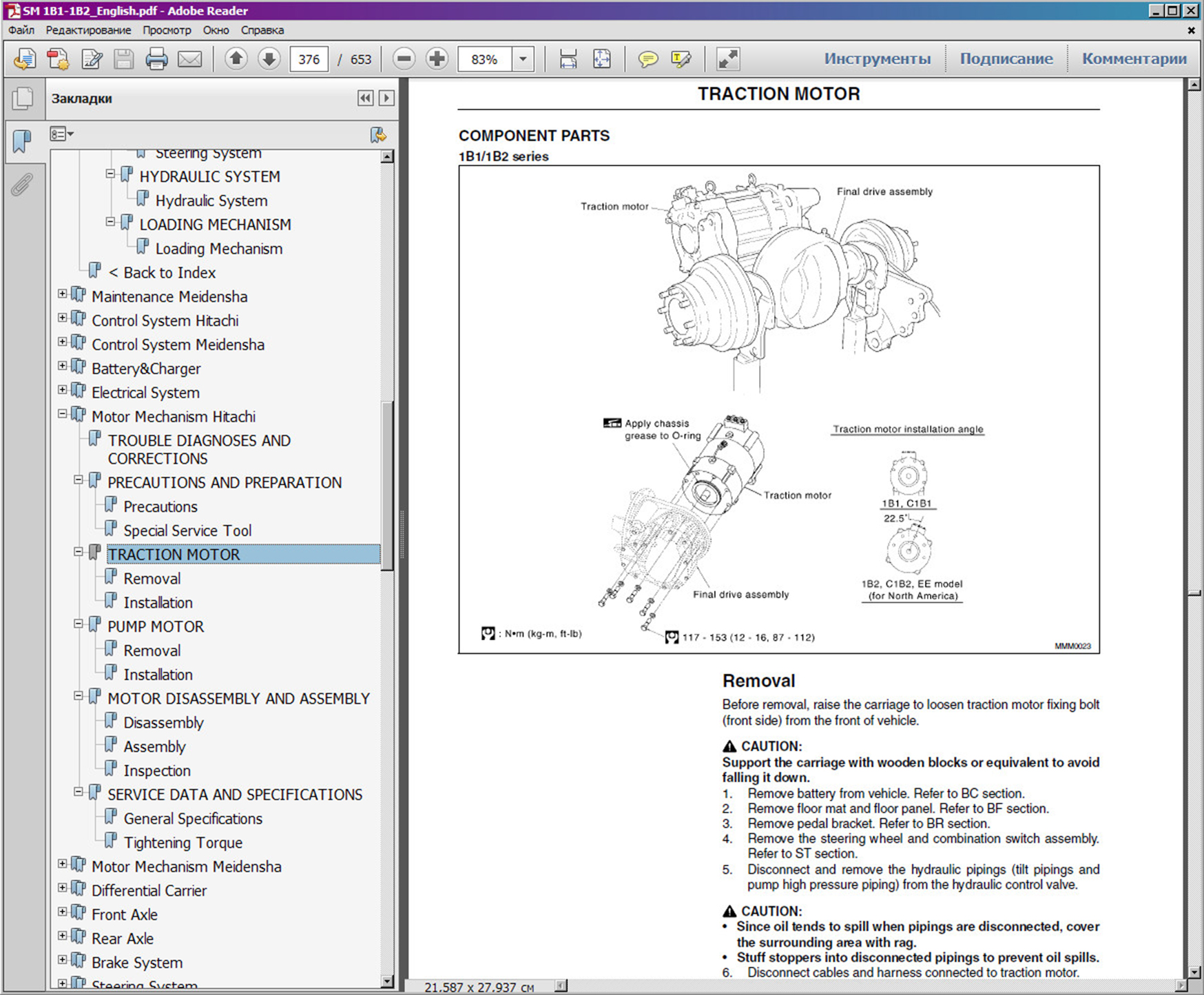
Task: Open the Инструменты pane
Action: coord(877,59)
